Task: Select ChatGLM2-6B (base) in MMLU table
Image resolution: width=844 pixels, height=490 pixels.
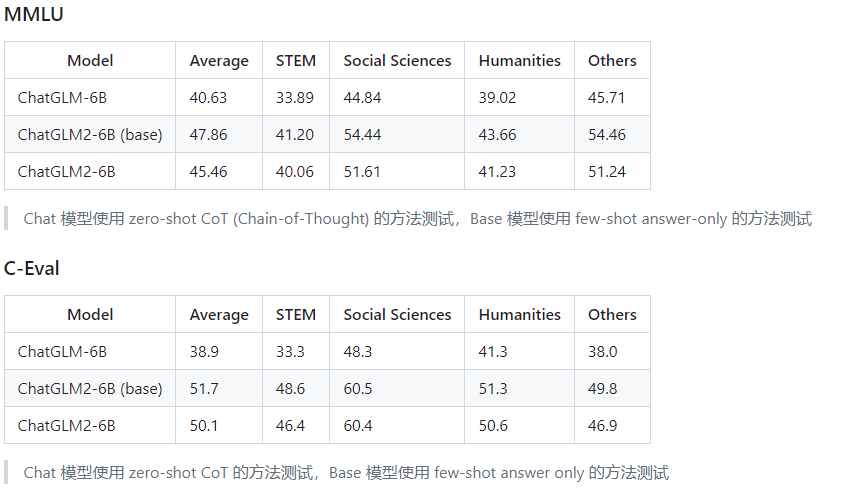Action: [90, 135]
